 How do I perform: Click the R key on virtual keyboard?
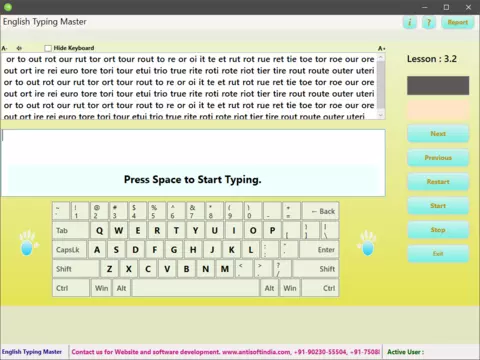click(x=157, y=230)
